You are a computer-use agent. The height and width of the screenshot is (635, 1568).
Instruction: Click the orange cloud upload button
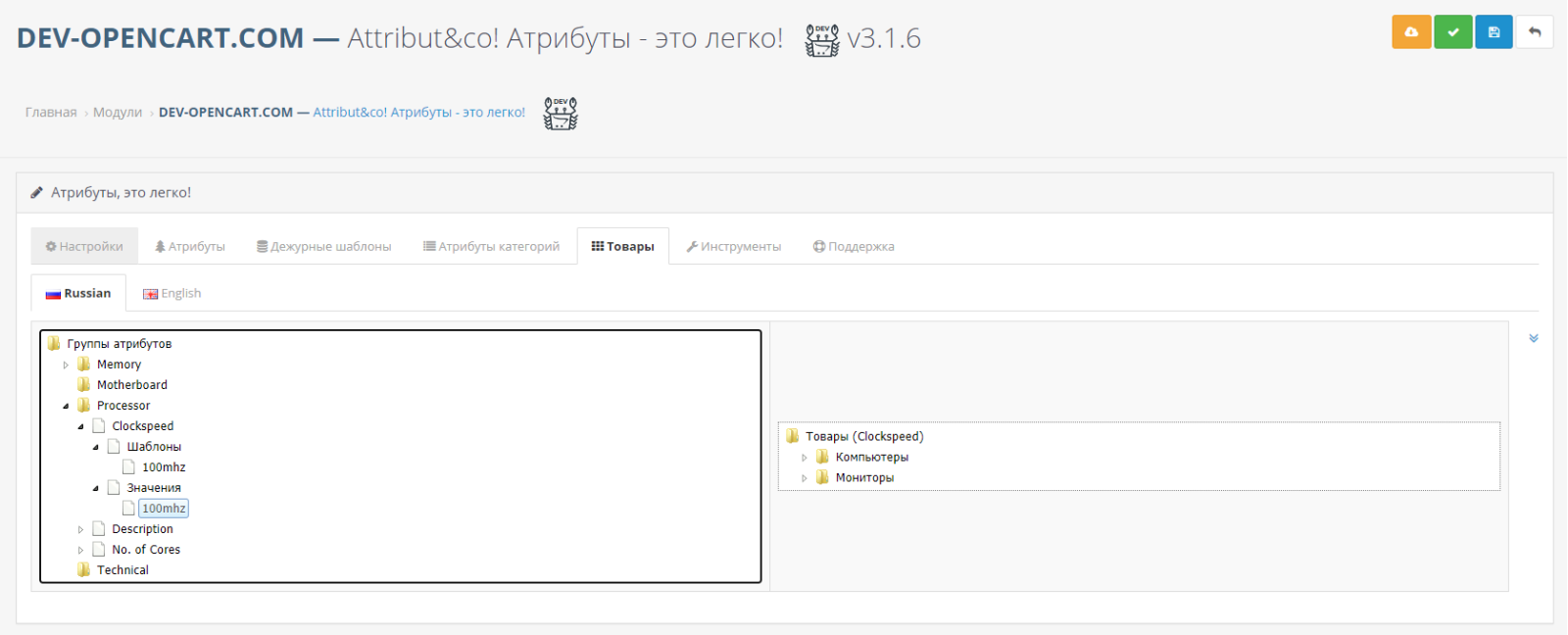pos(1411,32)
